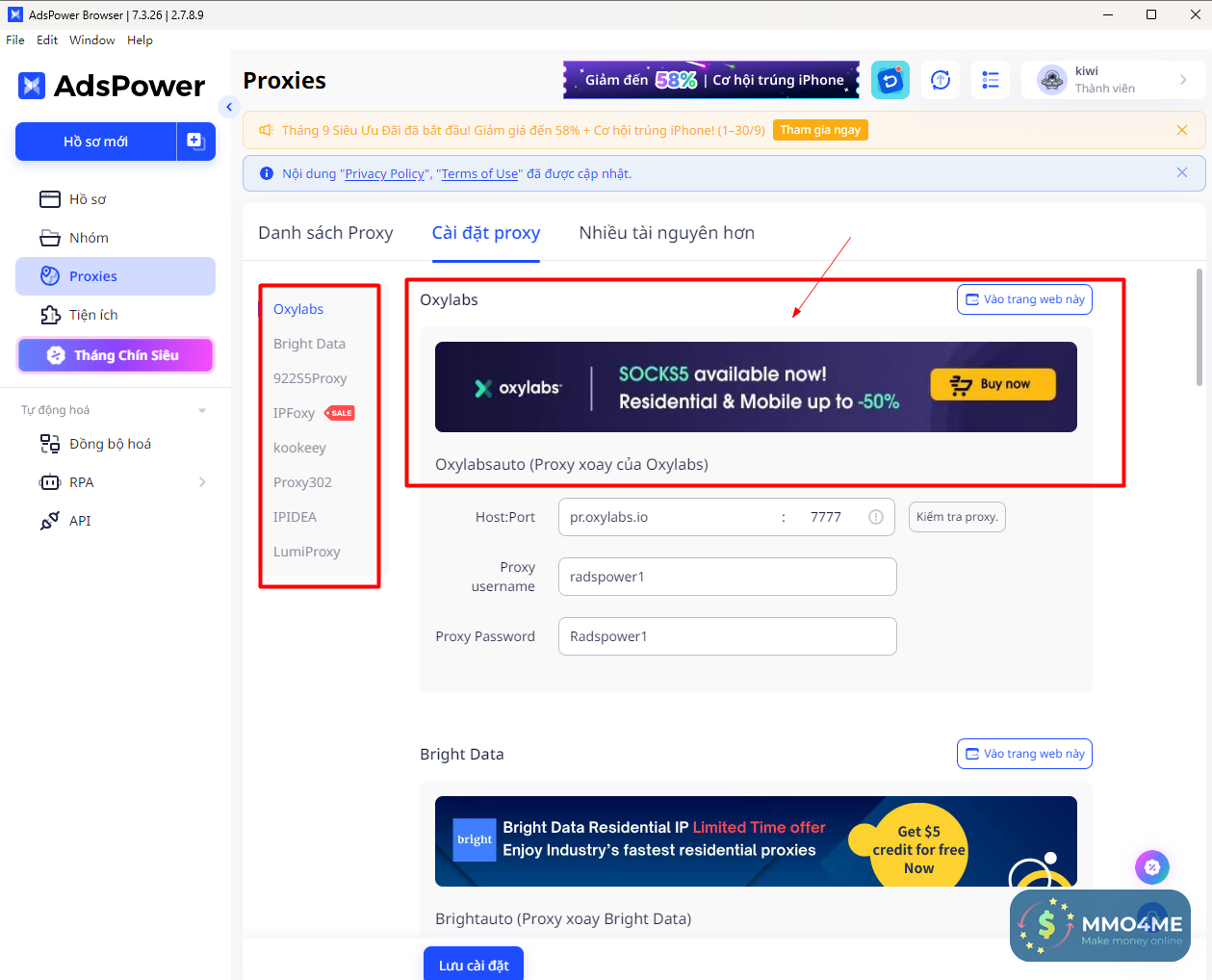Switch to Danh sách Proxy tab

click(325, 233)
